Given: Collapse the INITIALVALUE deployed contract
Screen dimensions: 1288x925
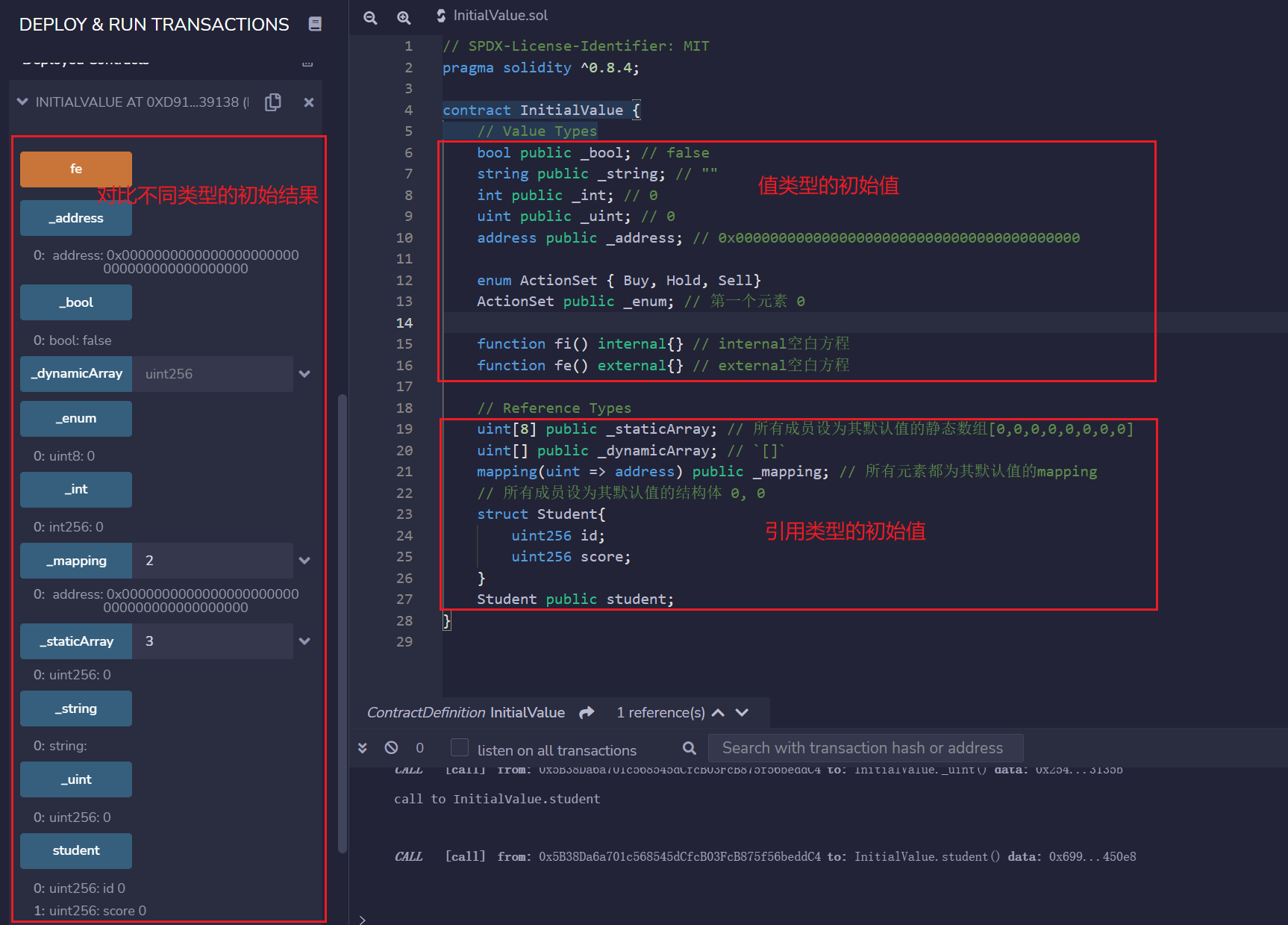Looking at the screenshot, I should click(22, 102).
